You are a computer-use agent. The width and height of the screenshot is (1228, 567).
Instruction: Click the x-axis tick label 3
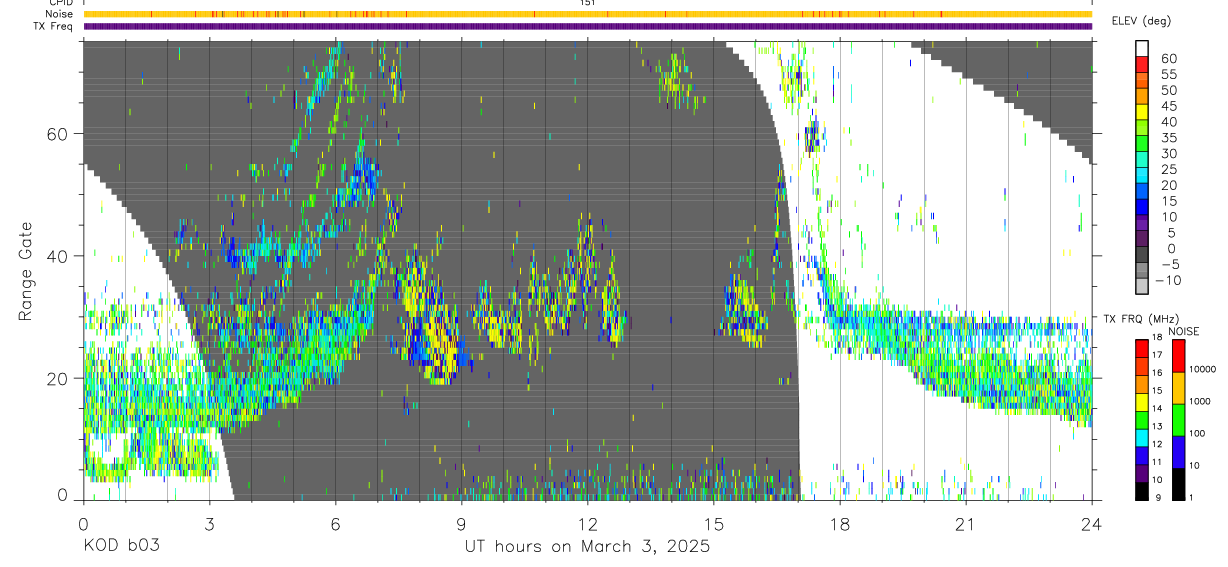pyautogui.click(x=209, y=523)
